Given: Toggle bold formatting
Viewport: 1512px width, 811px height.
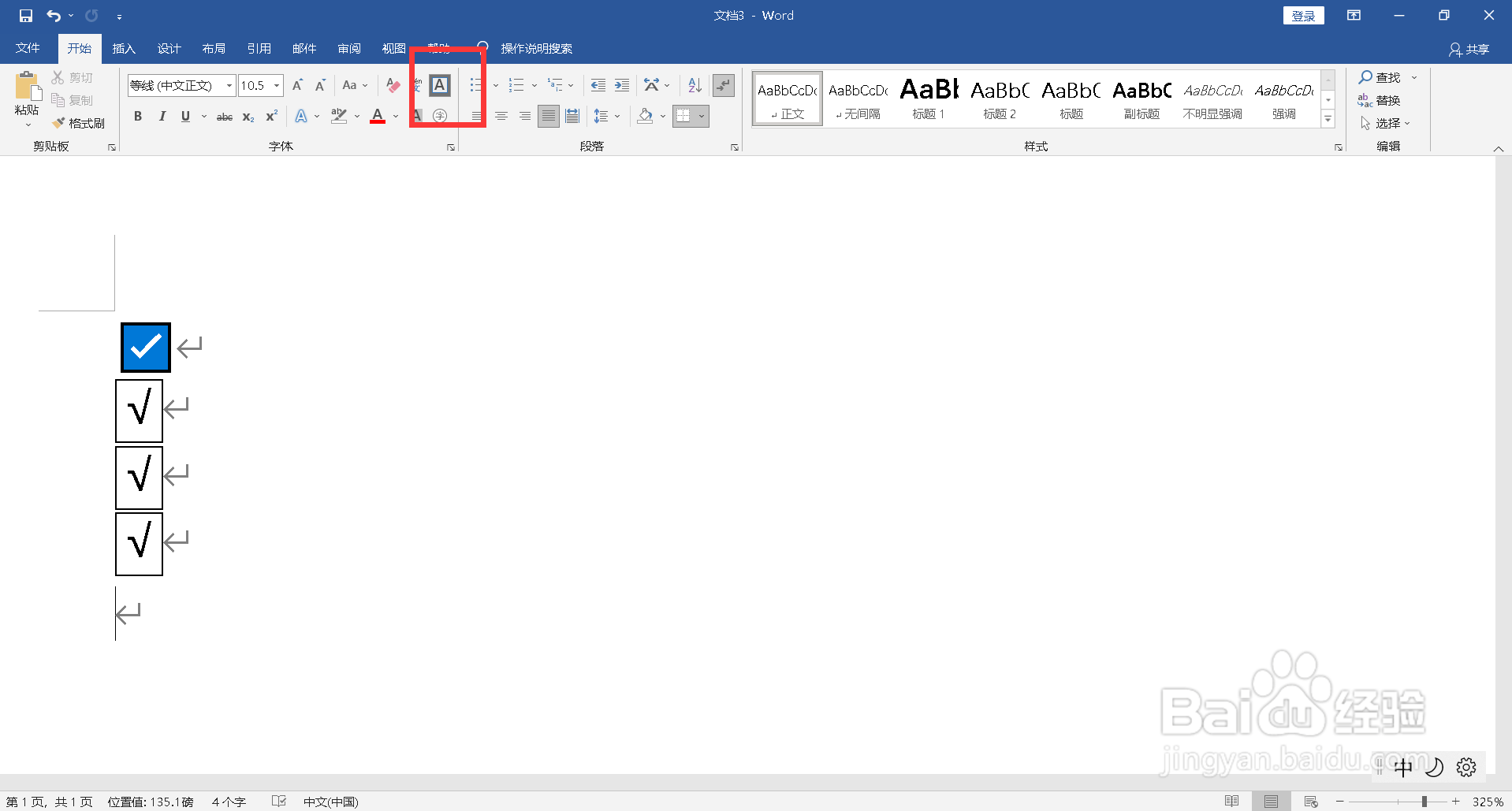Looking at the screenshot, I should coord(138,116).
